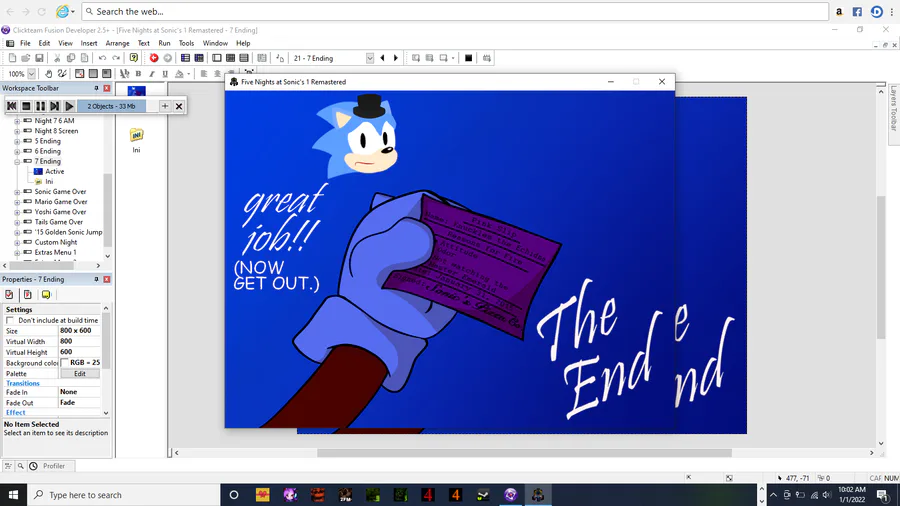The width and height of the screenshot is (900, 506).
Task: Switch to Runtime options properties tab icon
Action: point(28,294)
